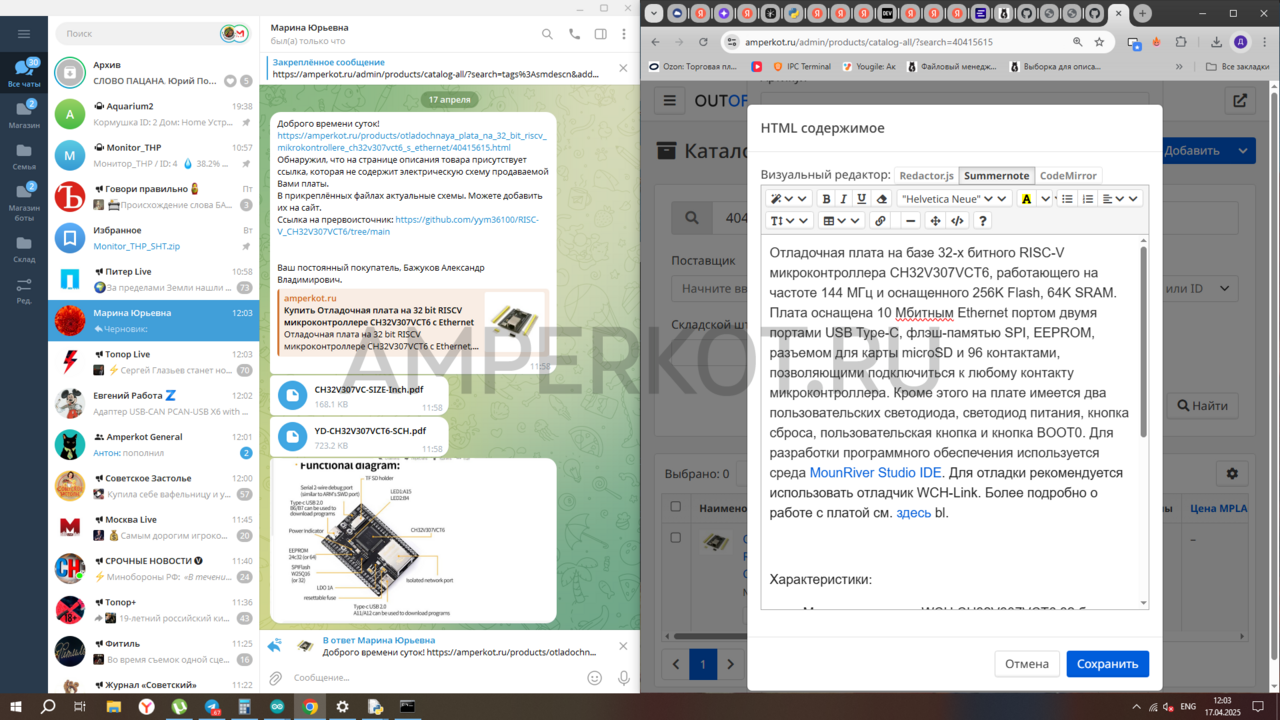The height and width of the screenshot is (720, 1280).
Task: Toggle italic in the Summernote toolbar
Action: 844,199
